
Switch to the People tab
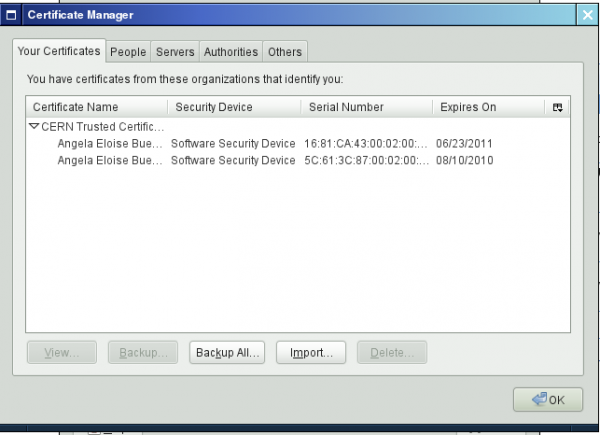click(x=128, y=52)
